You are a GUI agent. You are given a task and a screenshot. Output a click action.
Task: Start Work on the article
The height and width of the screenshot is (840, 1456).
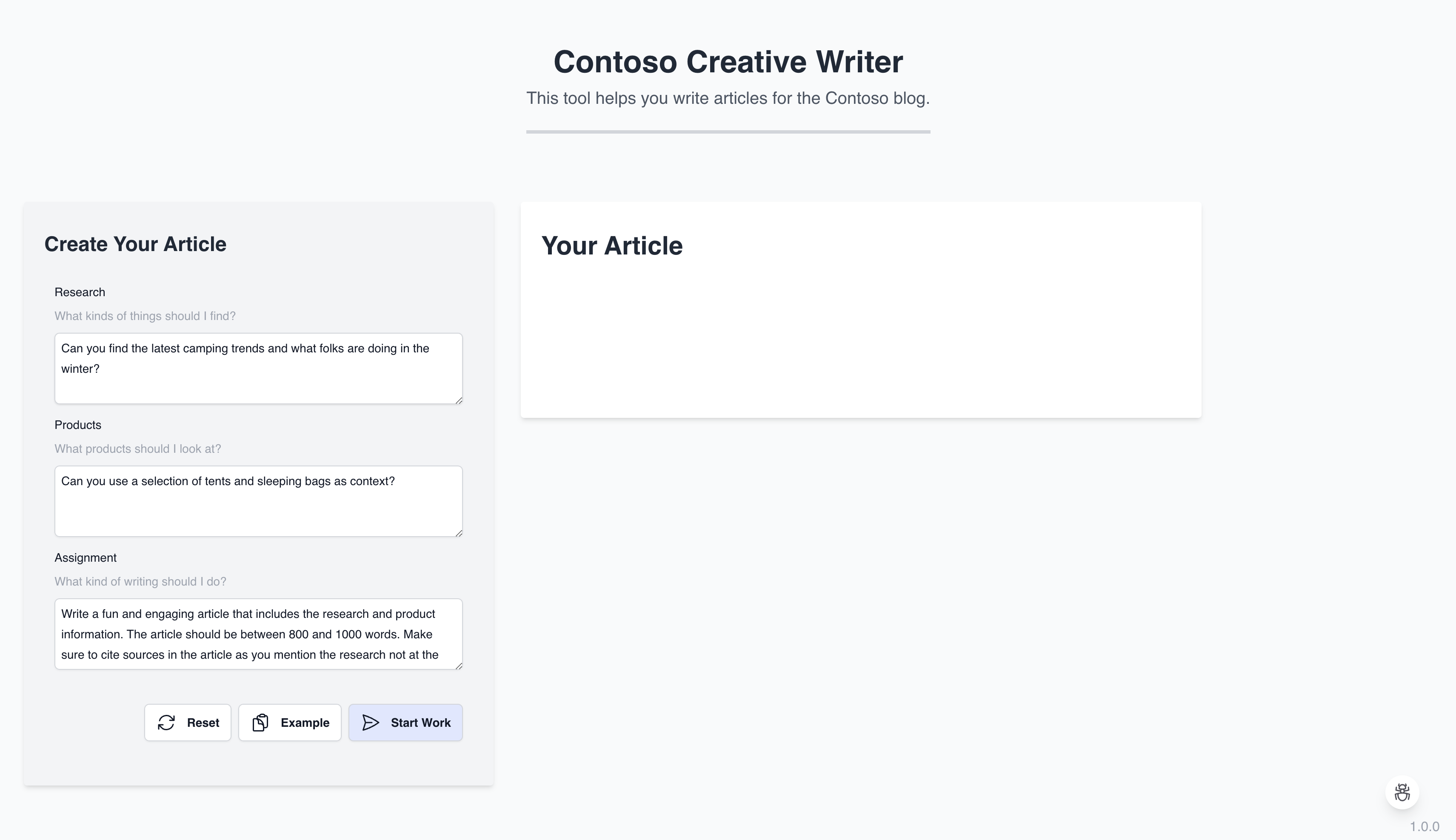(x=405, y=722)
